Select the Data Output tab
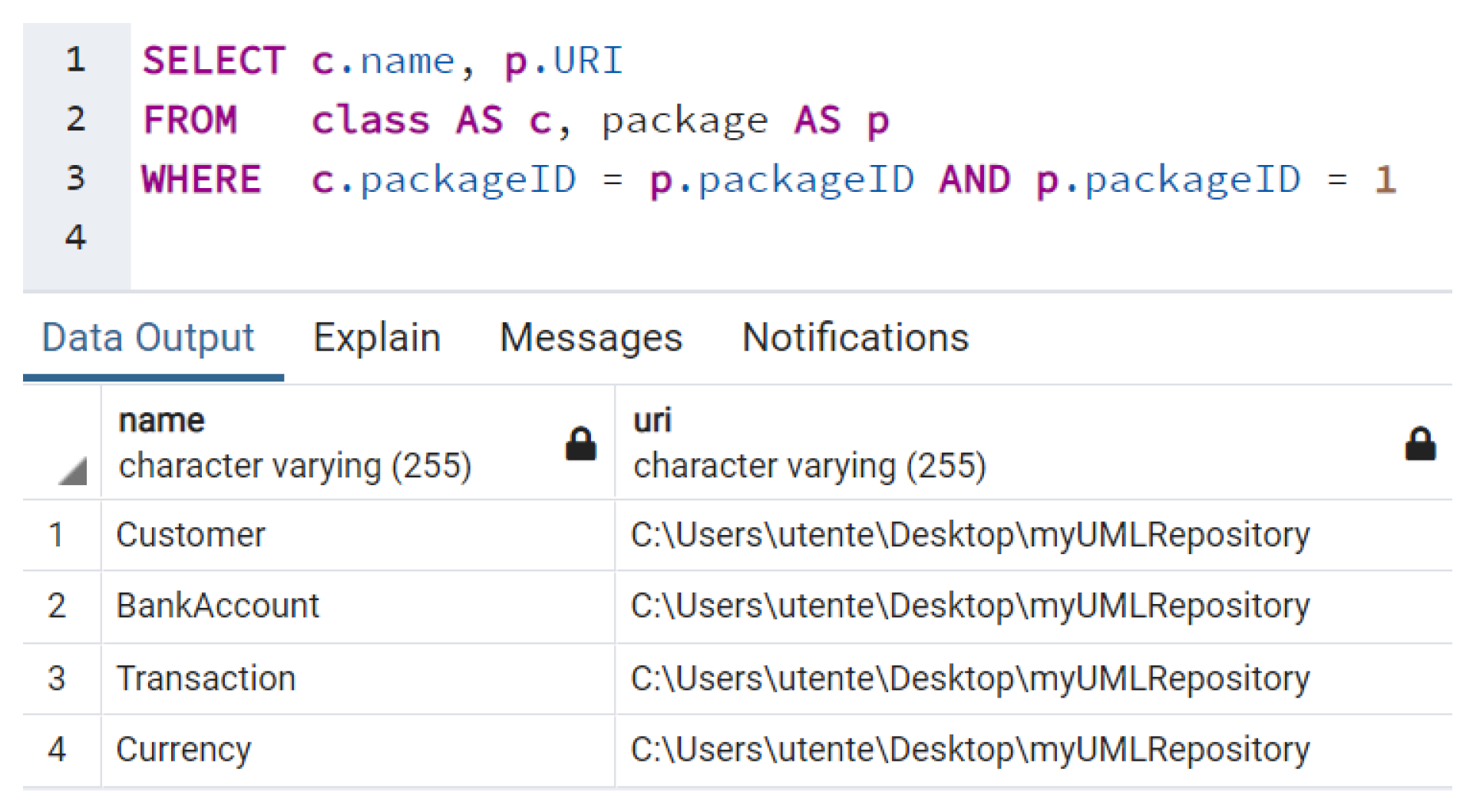 [x=148, y=338]
